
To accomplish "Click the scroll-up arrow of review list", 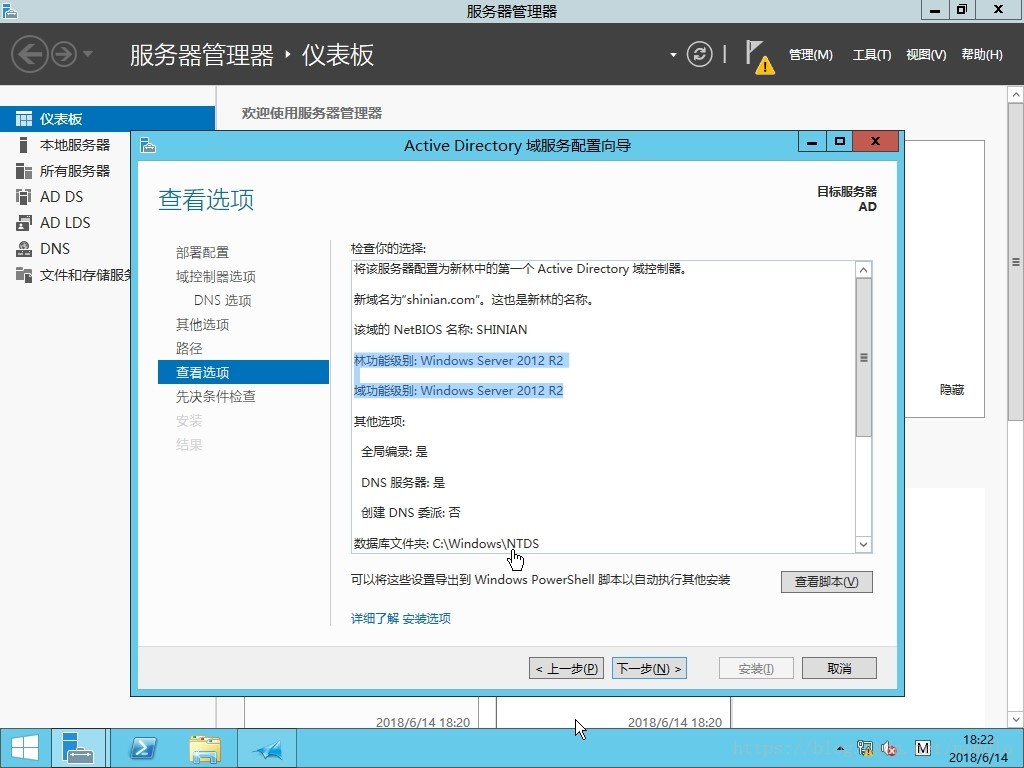I will 863,270.
